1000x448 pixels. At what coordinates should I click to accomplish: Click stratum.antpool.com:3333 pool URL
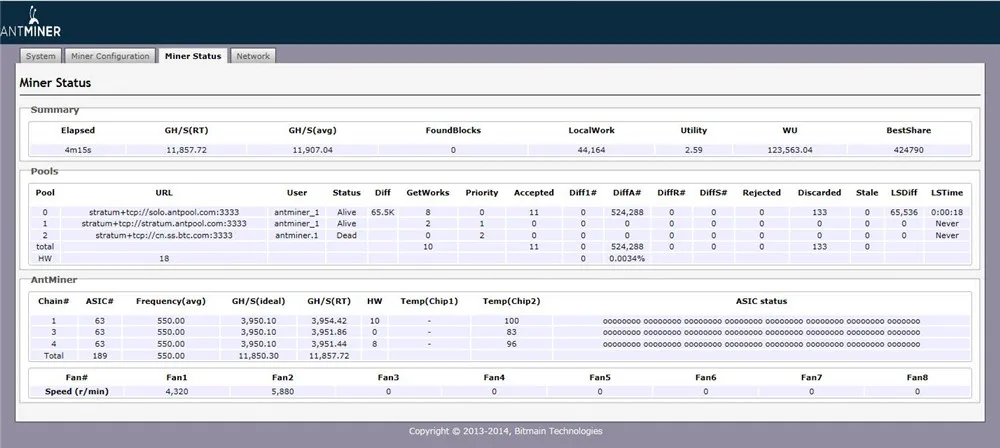[x=164, y=223]
